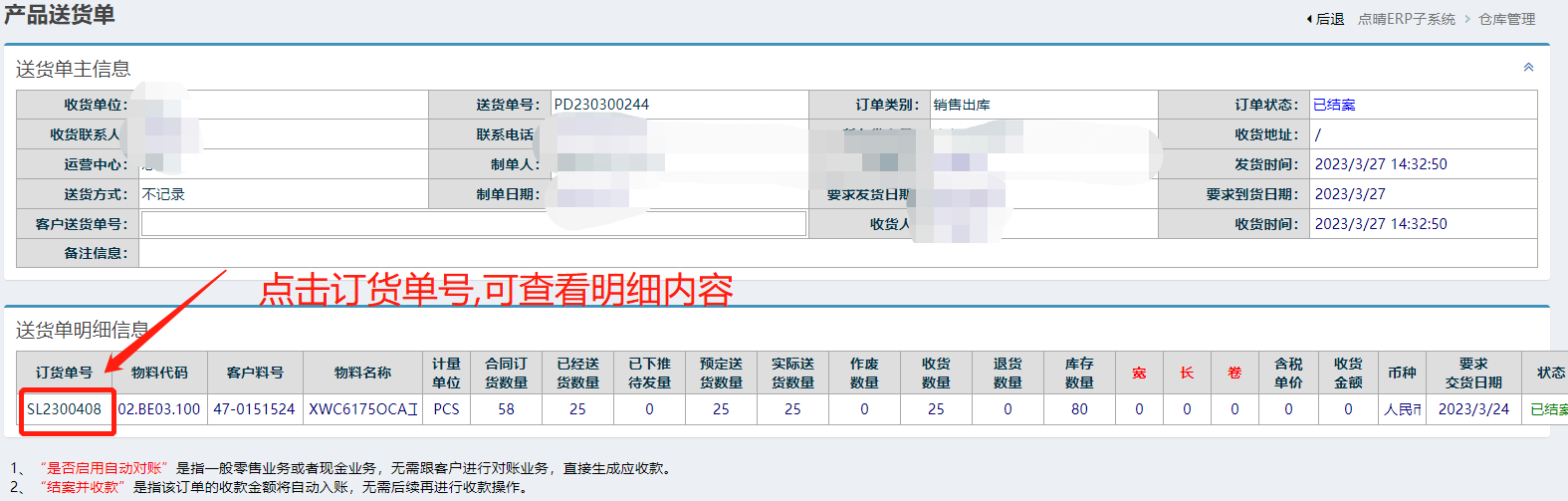Open order number SL2300408 details
1568x501 pixels.
click(x=64, y=409)
